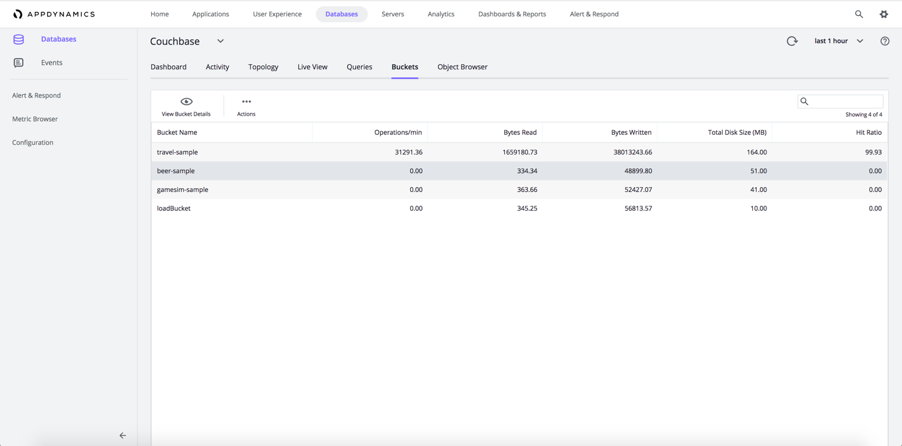Go to the Home menu
Image resolution: width=902 pixels, height=446 pixels.
click(159, 14)
